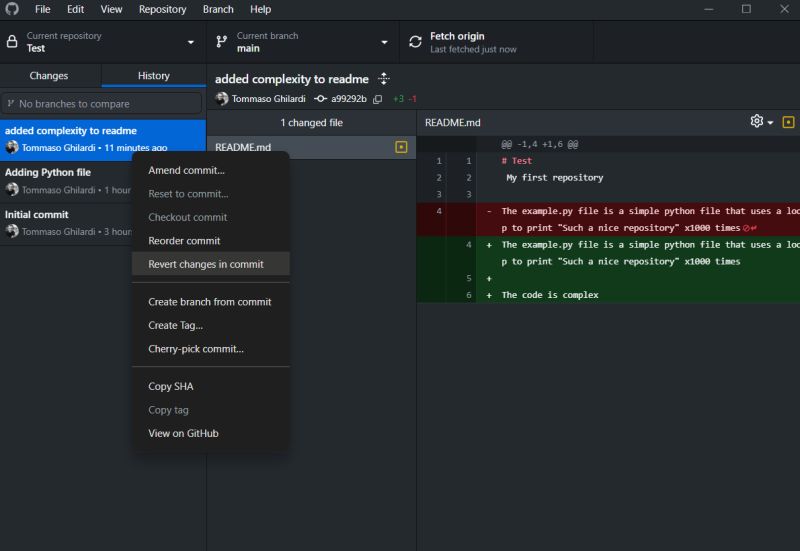Click Fetch origin button
The image size is (800, 551).
(496, 42)
